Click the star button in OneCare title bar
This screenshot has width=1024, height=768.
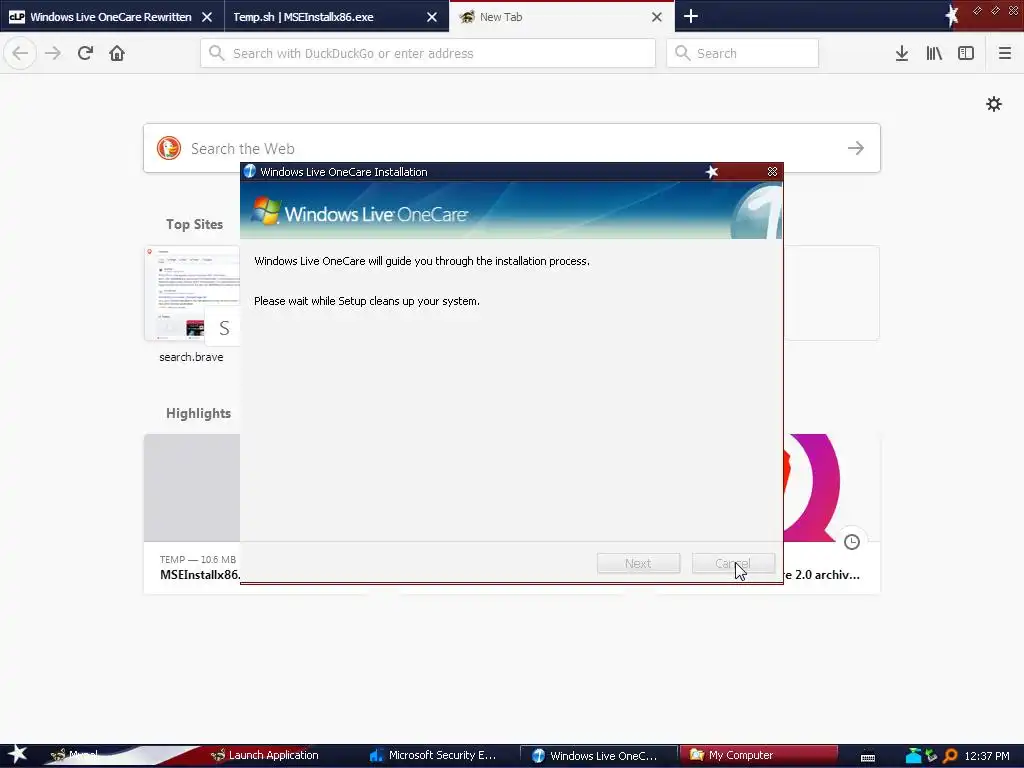(x=712, y=171)
